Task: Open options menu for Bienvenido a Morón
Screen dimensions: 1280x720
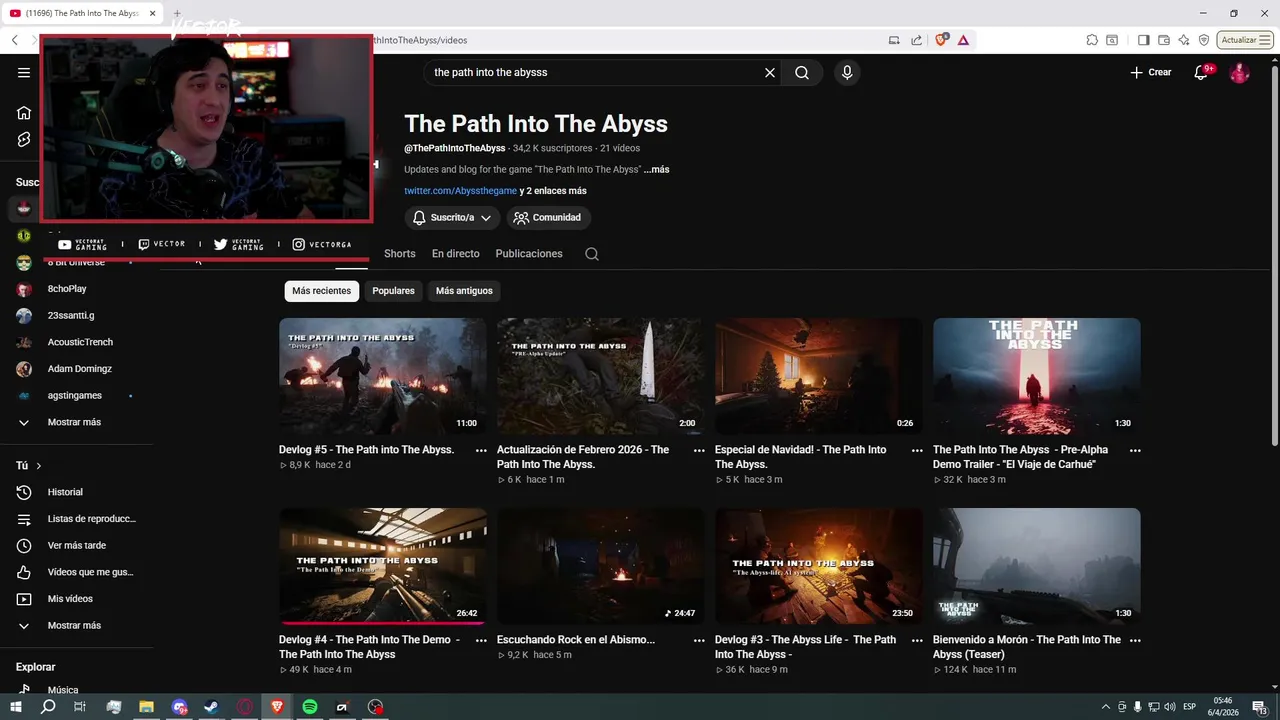Action: tap(1135, 641)
